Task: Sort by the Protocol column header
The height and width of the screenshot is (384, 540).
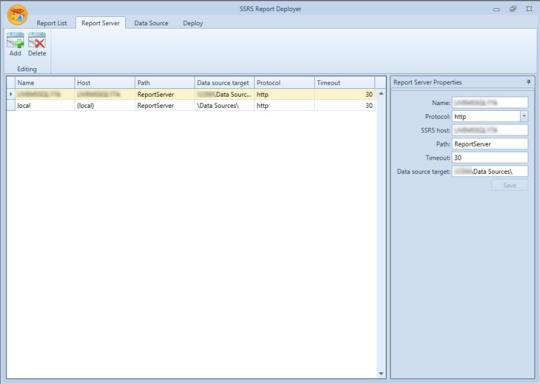Action: point(284,83)
